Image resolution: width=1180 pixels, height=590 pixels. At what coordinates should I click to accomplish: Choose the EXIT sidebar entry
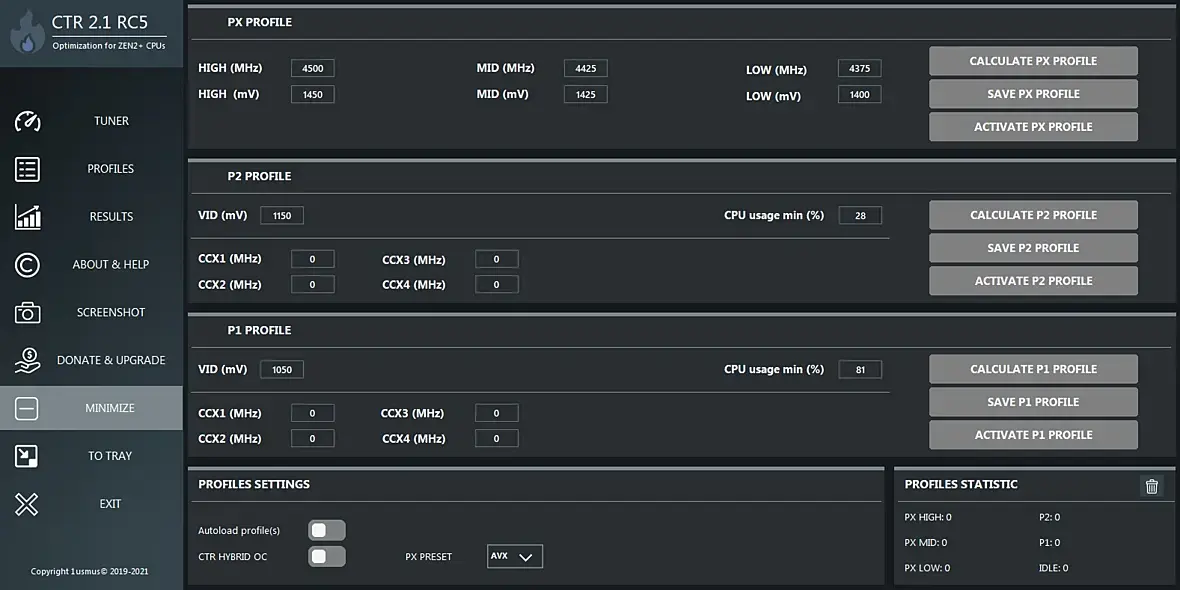click(x=92, y=503)
